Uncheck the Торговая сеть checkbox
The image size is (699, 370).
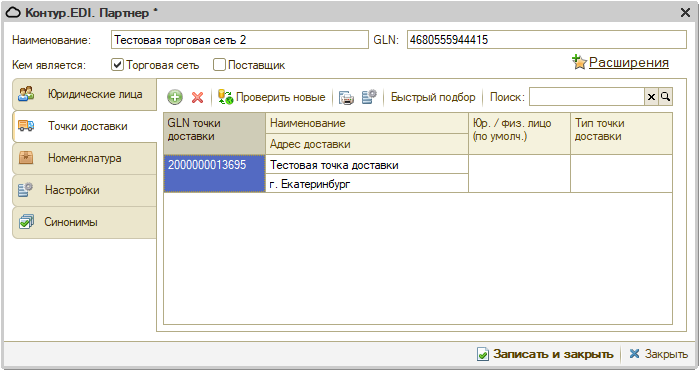(117, 65)
